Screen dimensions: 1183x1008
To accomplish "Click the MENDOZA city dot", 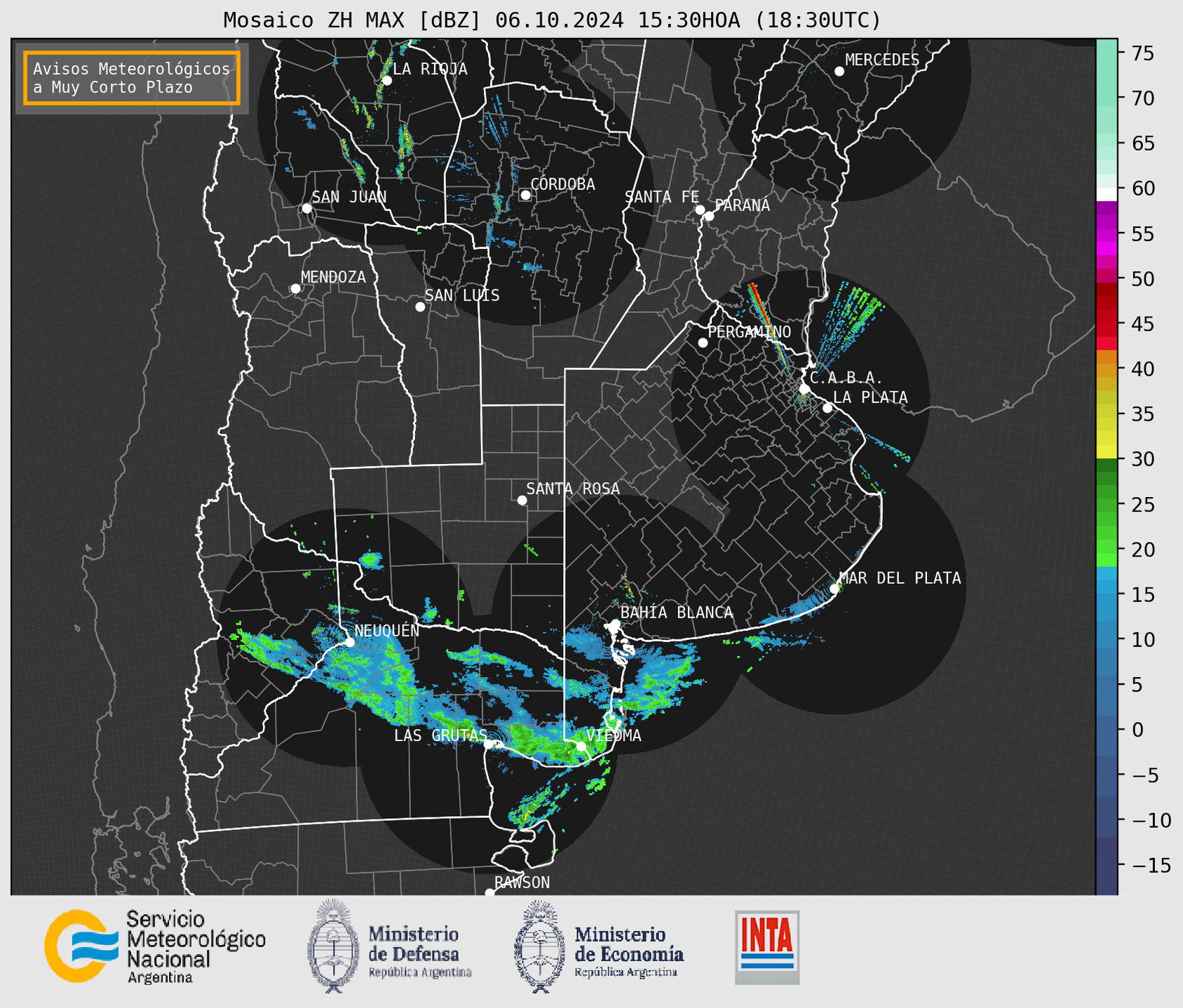I will pos(295,289).
